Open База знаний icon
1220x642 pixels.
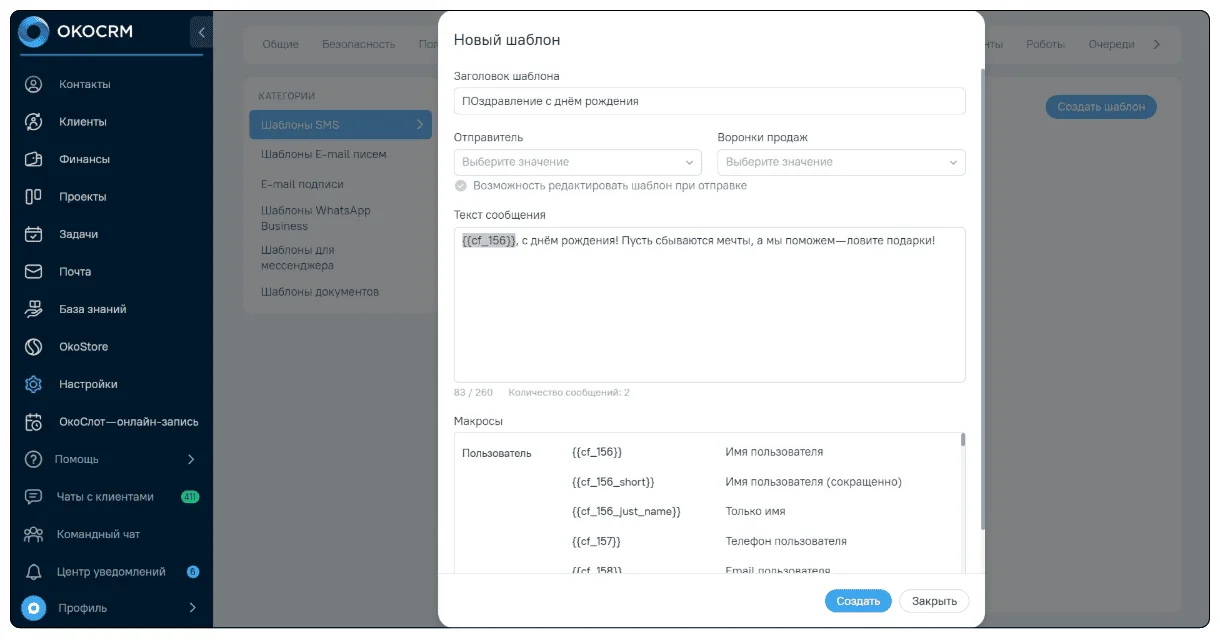click(33, 309)
